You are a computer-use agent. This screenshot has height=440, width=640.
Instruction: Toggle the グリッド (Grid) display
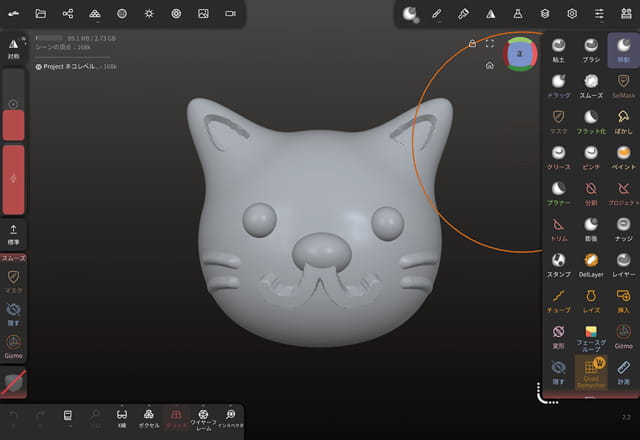coord(174,417)
